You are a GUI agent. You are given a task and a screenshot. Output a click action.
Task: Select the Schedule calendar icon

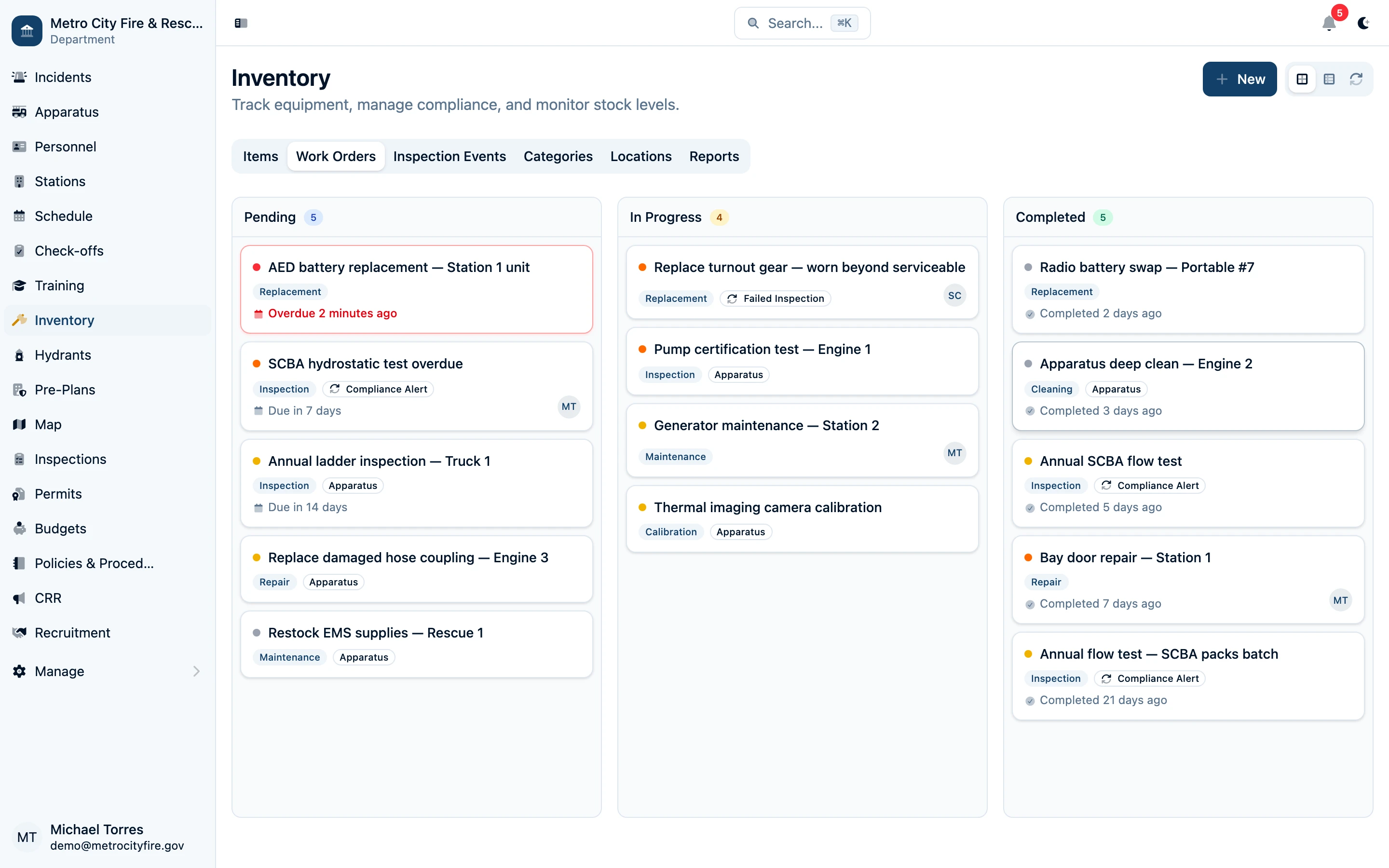pyautogui.click(x=19, y=216)
